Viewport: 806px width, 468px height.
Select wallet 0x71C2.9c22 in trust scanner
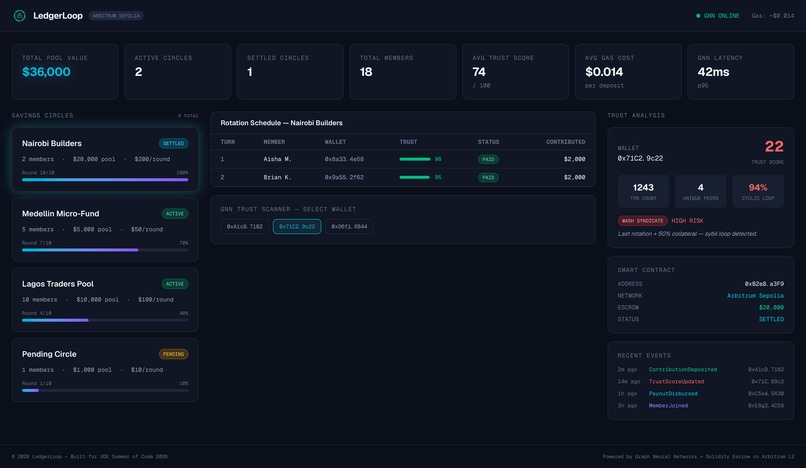[297, 226]
